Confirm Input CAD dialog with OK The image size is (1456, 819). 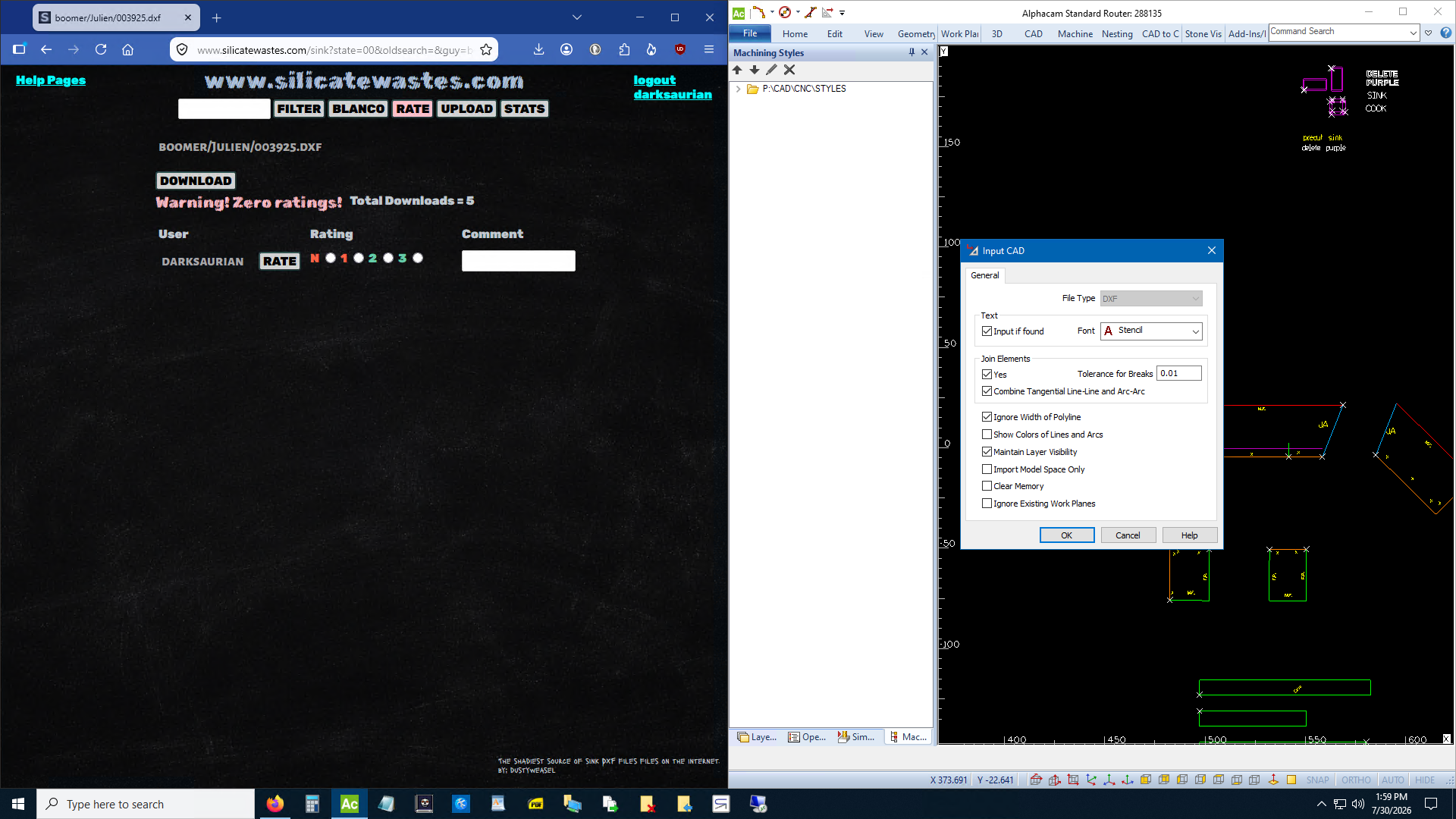coord(1066,535)
